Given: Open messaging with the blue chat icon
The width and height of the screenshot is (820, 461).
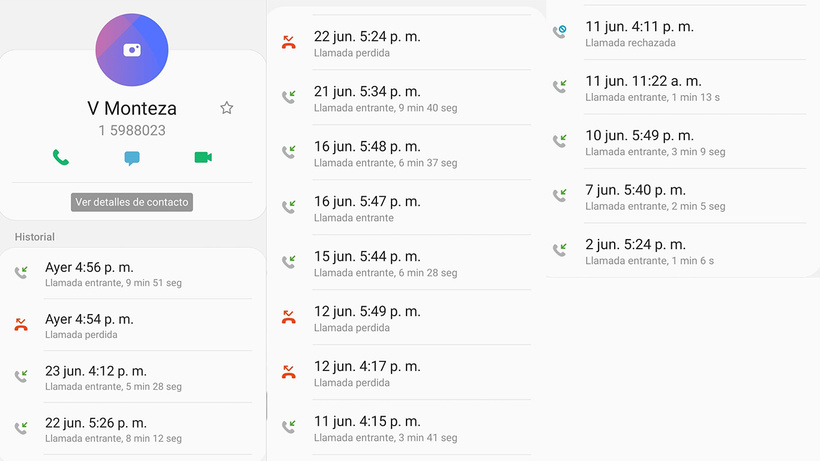Looking at the screenshot, I should [x=132, y=158].
